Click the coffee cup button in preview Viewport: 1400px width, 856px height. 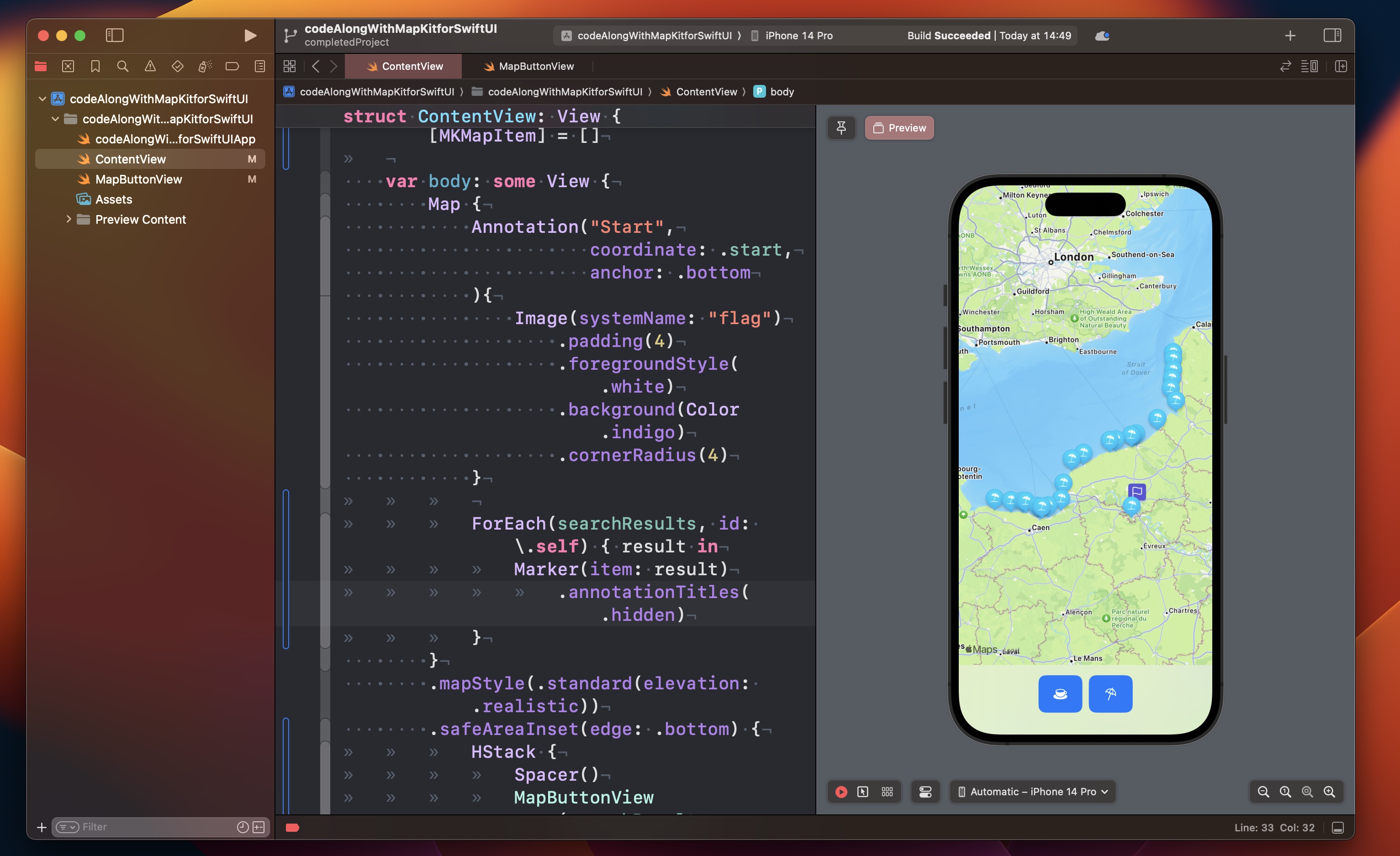point(1060,693)
